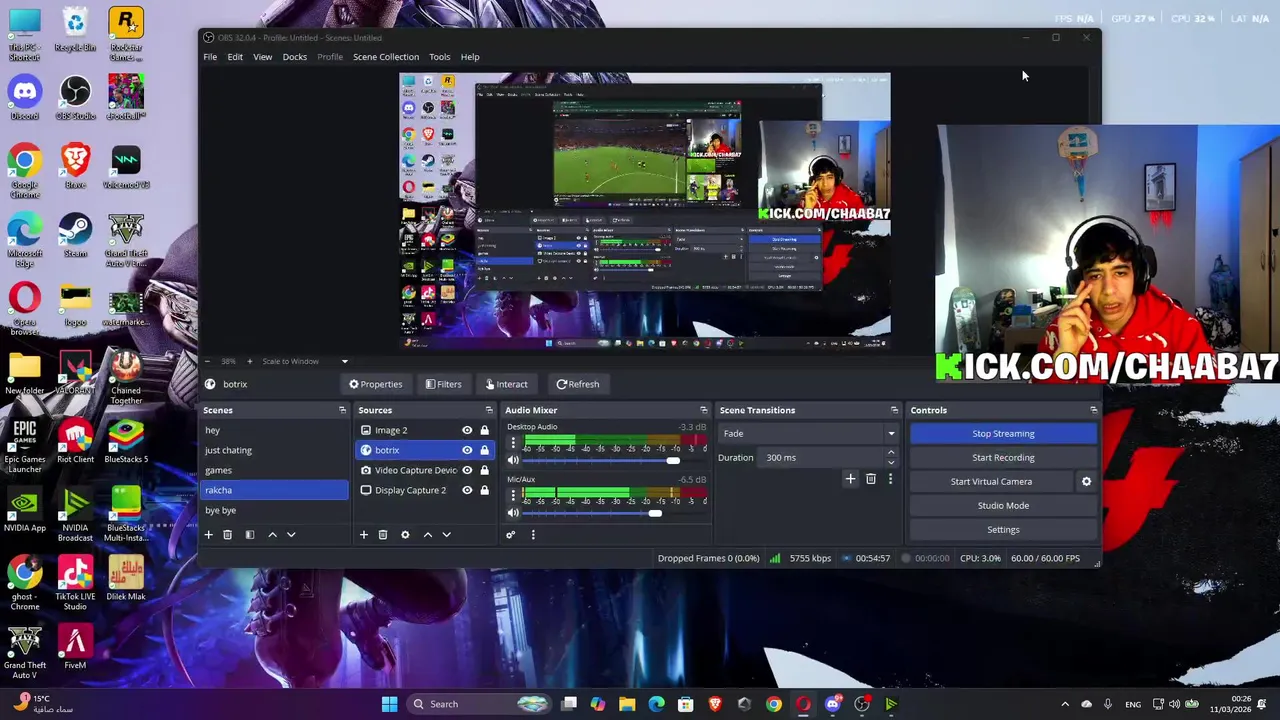Open the Docks menu
Screen dimensions: 1280x720
pyautogui.click(x=295, y=57)
